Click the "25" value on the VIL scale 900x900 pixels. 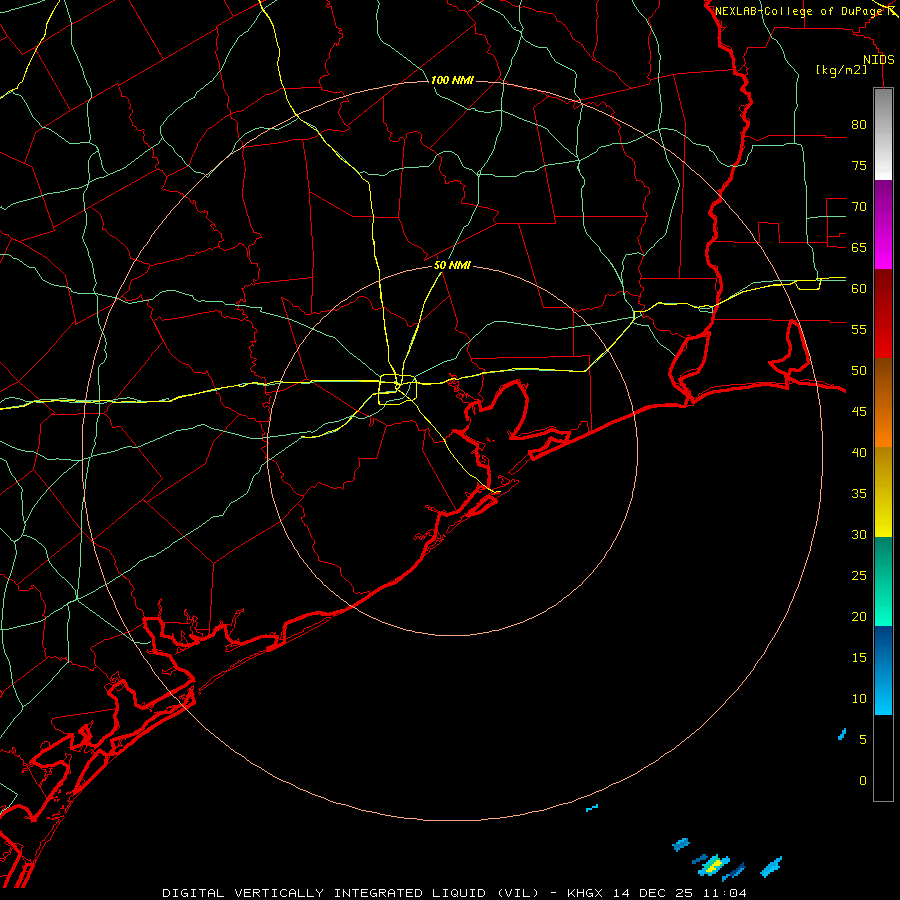click(x=859, y=576)
